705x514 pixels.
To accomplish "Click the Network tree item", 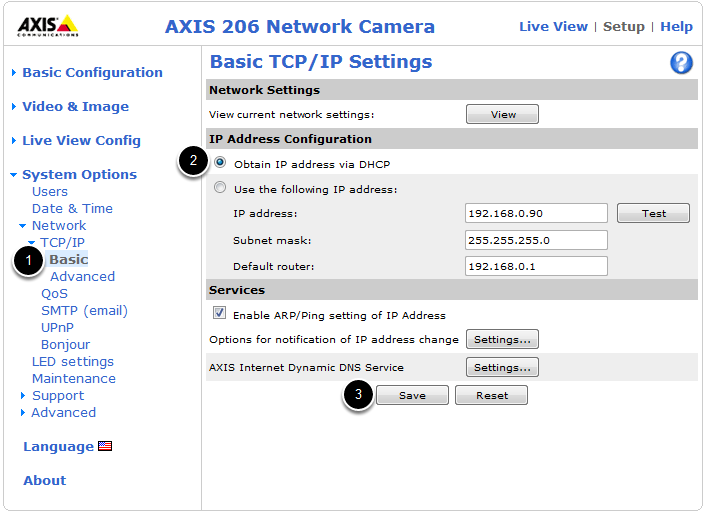I will (59, 226).
